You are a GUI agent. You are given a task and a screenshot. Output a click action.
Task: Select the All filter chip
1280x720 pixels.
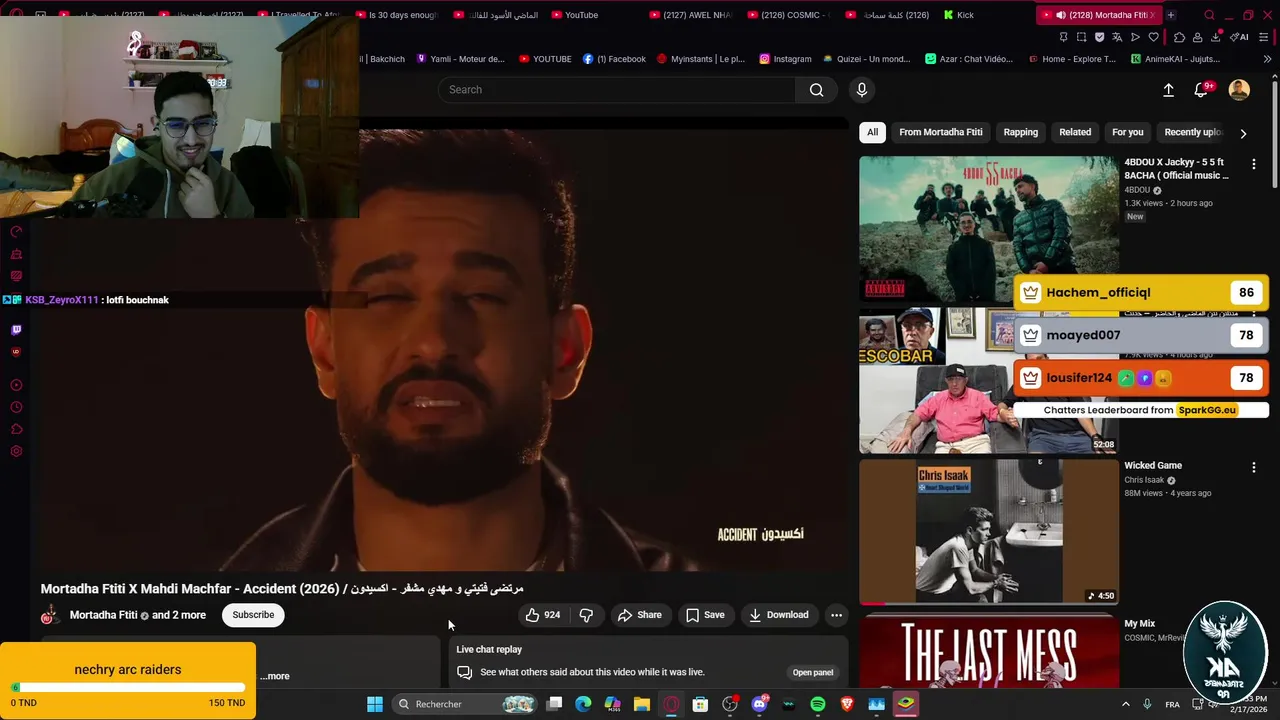coord(872,132)
